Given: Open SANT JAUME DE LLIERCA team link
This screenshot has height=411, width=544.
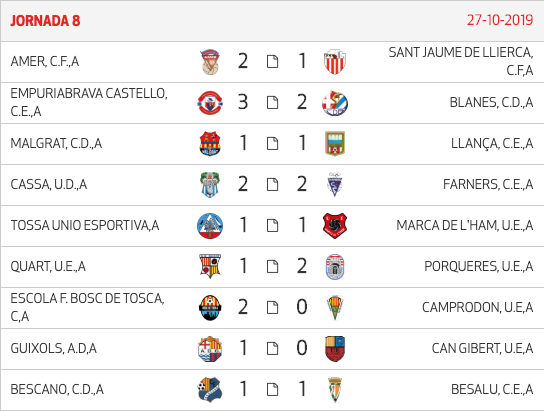Looking at the screenshot, I should pyautogui.click(x=461, y=61).
